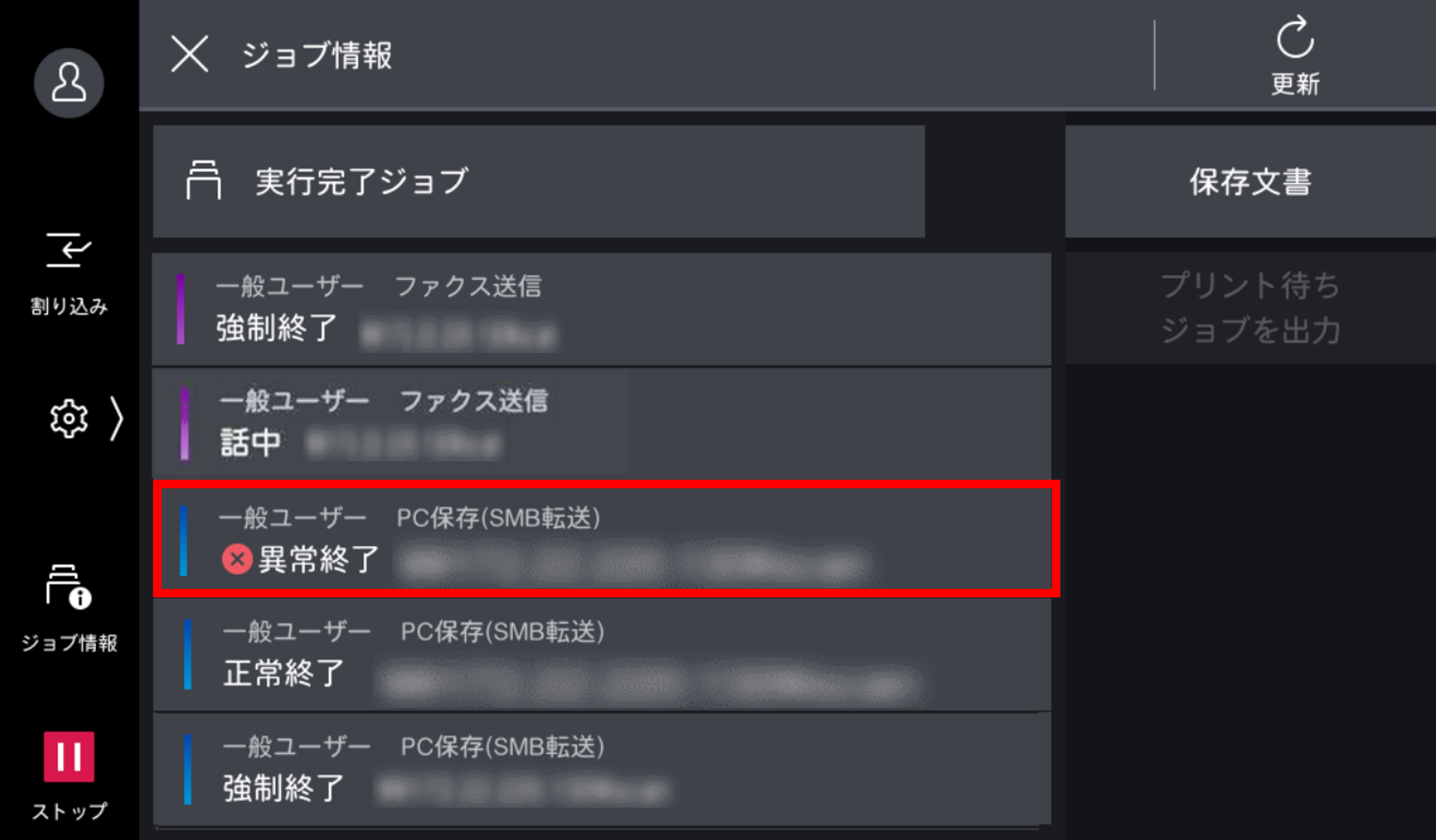Open the user account icon
Viewport: 1436px width, 840px height.
(69, 83)
